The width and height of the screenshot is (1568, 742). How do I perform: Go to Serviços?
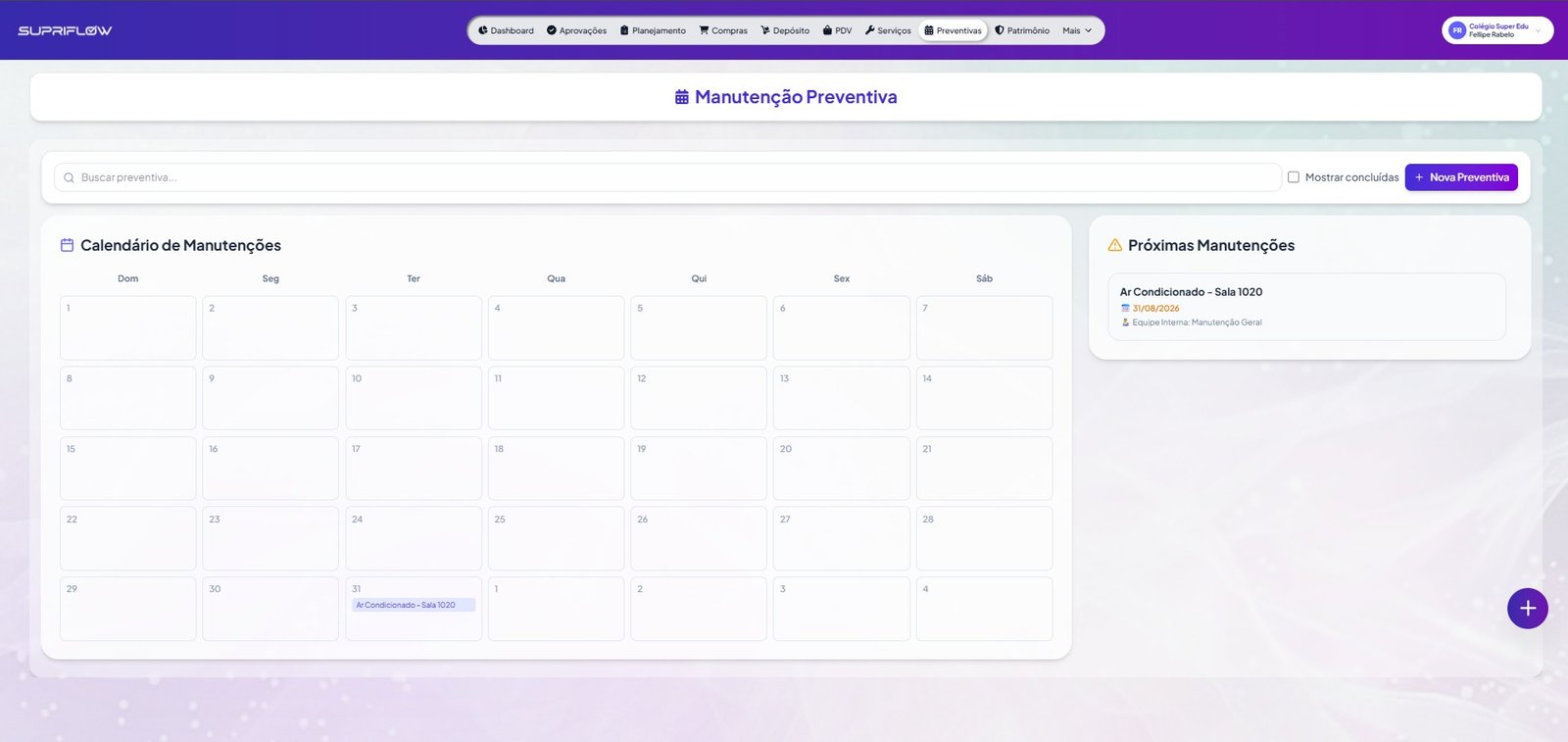pos(888,30)
